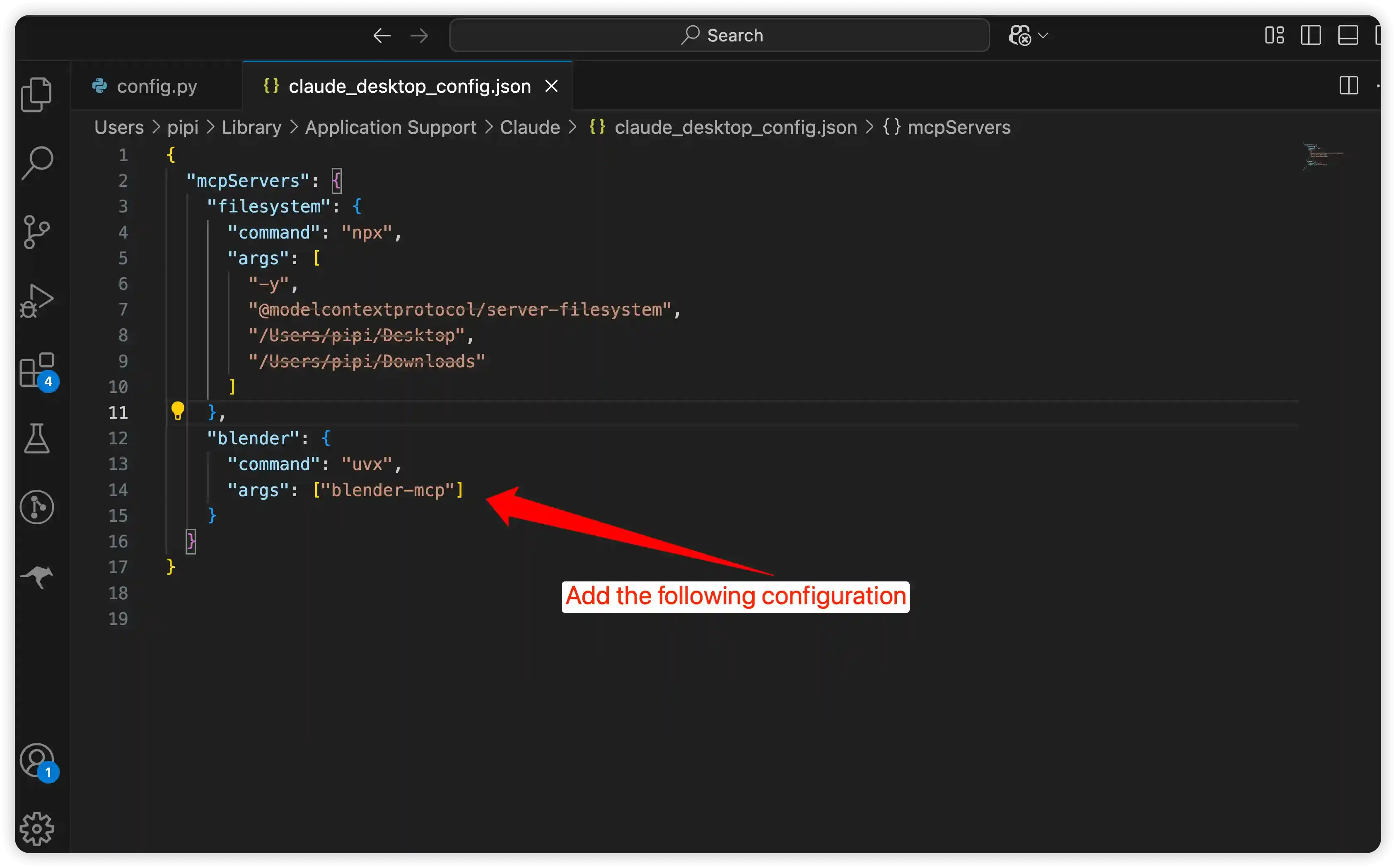Viewport: 1396px width, 868px height.
Task: Click the Users breadcrumb
Action: [x=119, y=128]
